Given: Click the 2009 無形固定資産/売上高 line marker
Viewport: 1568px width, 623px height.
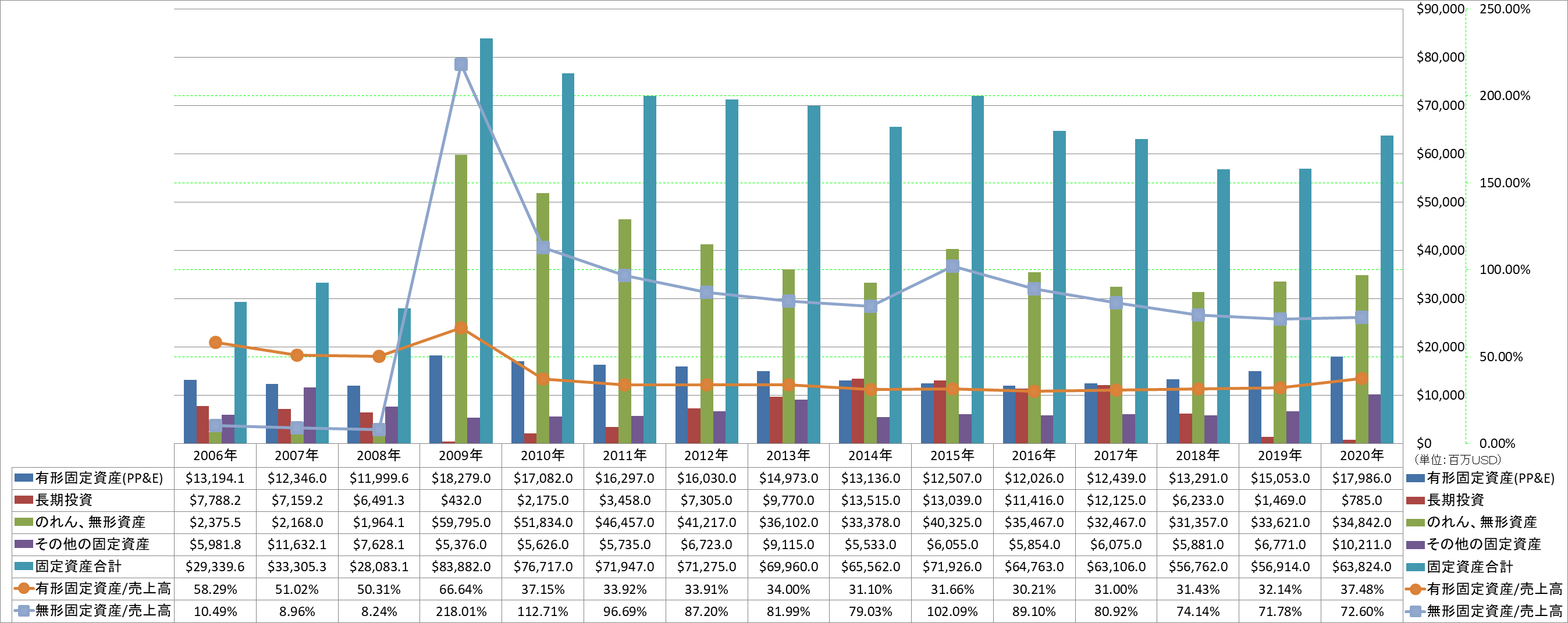Looking at the screenshot, I should tap(461, 65).
